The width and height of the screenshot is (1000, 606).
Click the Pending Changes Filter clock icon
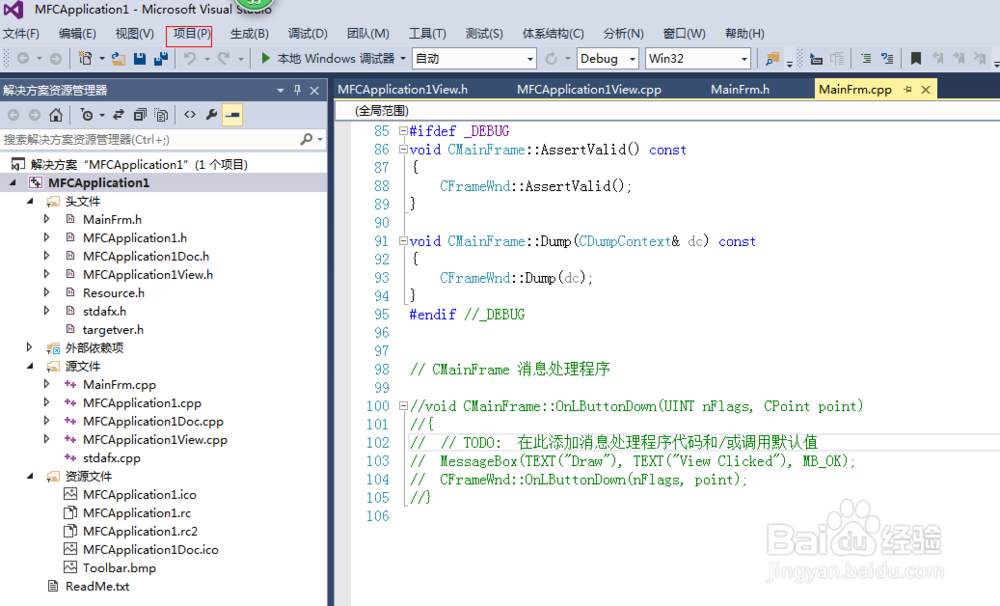[x=86, y=115]
